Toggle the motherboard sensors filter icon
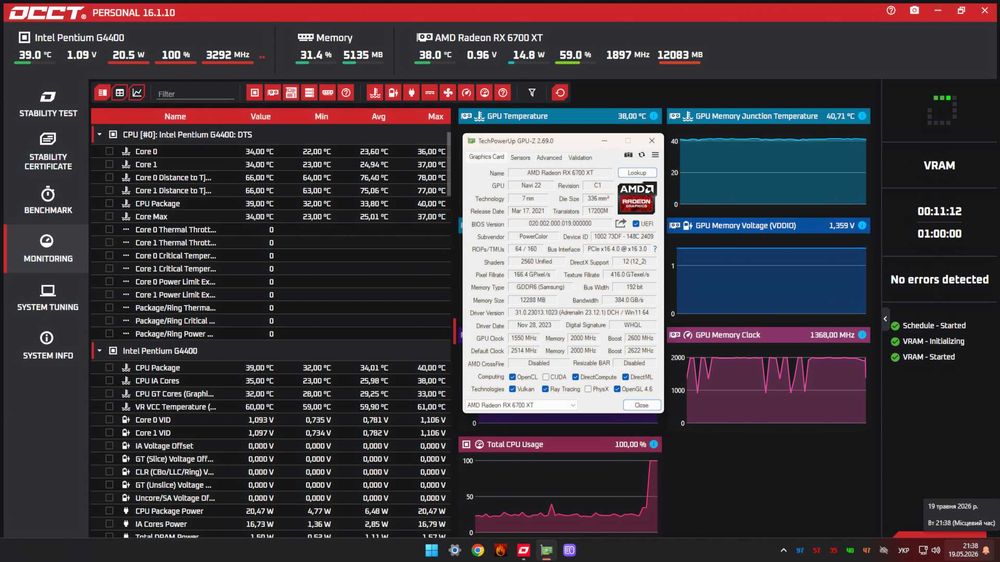This screenshot has width=1000, height=562. (x=291, y=93)
